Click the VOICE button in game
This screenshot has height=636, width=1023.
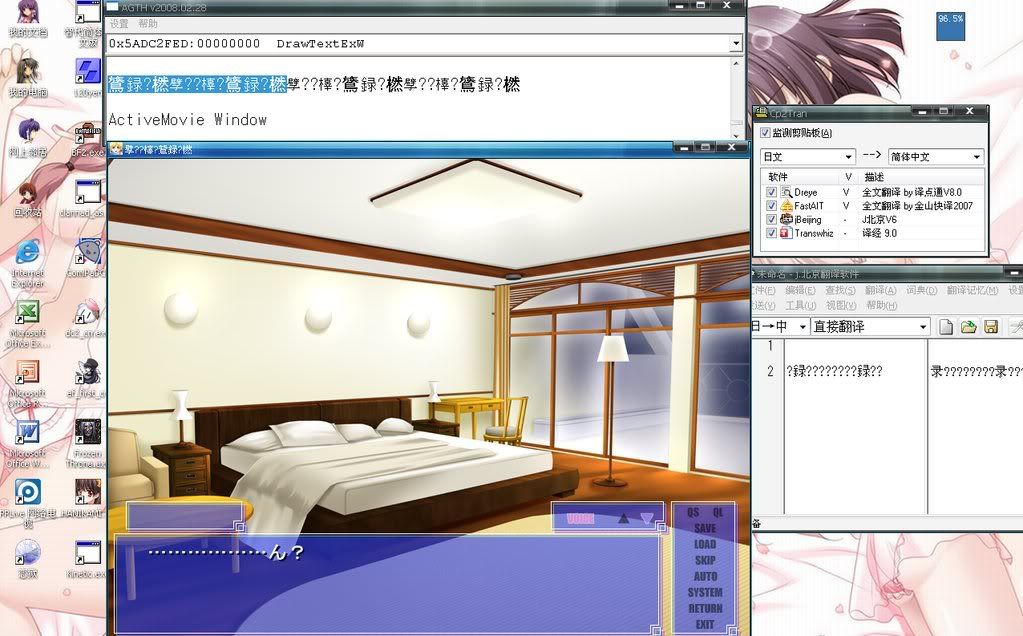pyautogui.click(x=581, y=519)
